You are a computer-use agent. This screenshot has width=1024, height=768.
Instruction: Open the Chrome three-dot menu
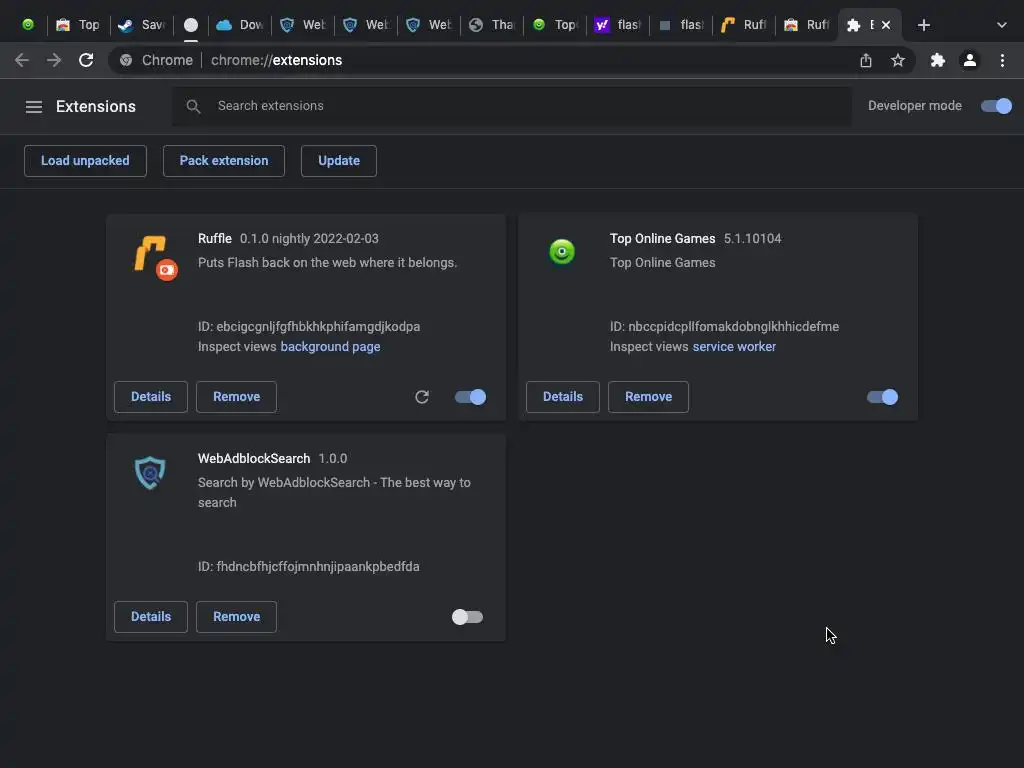click(1002, 60)
